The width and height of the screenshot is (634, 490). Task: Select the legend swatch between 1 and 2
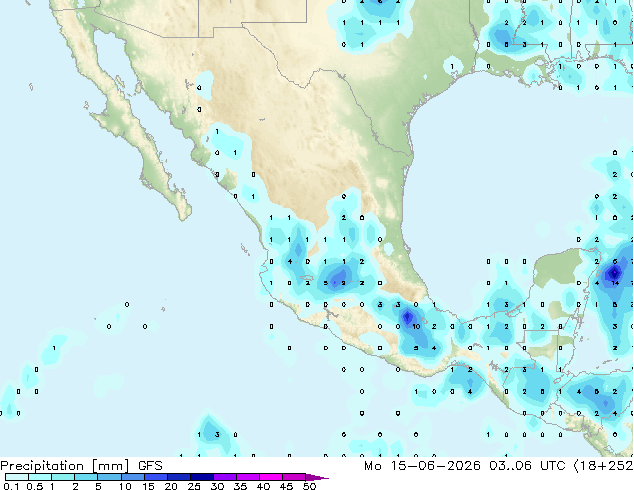[x=63, y=477]
